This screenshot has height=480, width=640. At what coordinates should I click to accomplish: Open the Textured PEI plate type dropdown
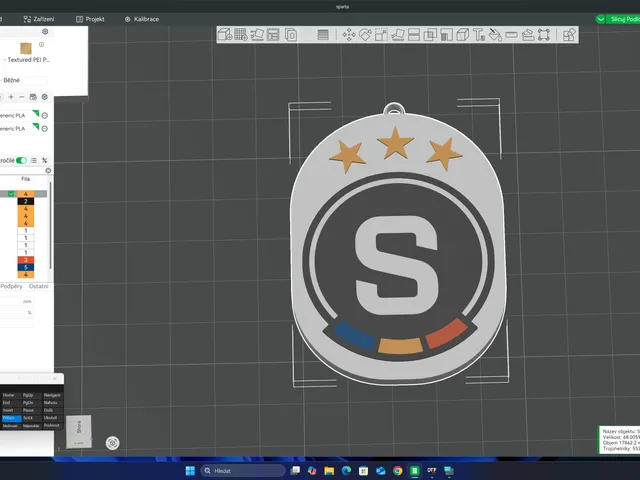pos(26,60)
